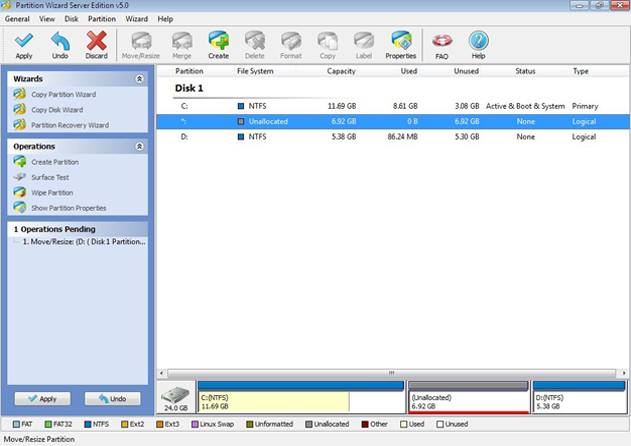Click the Undo toolbar icon

(60, 44)
